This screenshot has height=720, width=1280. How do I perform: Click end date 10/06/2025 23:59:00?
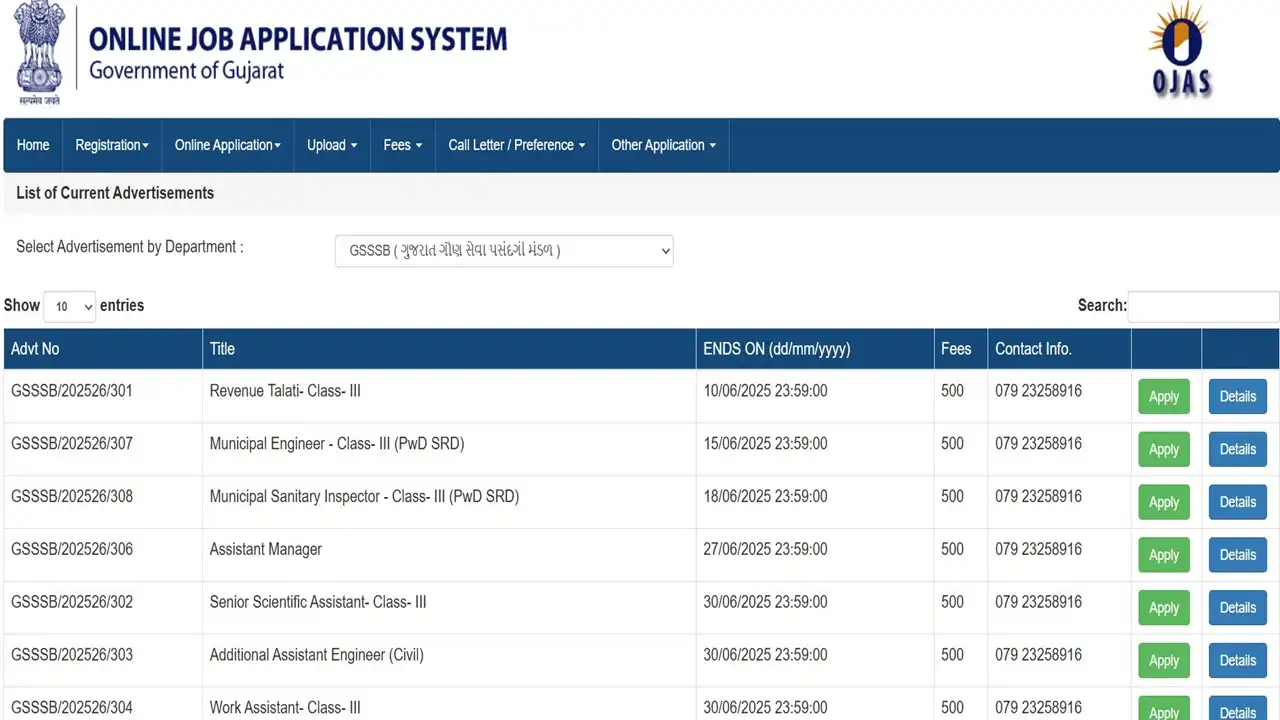(766, 391)
